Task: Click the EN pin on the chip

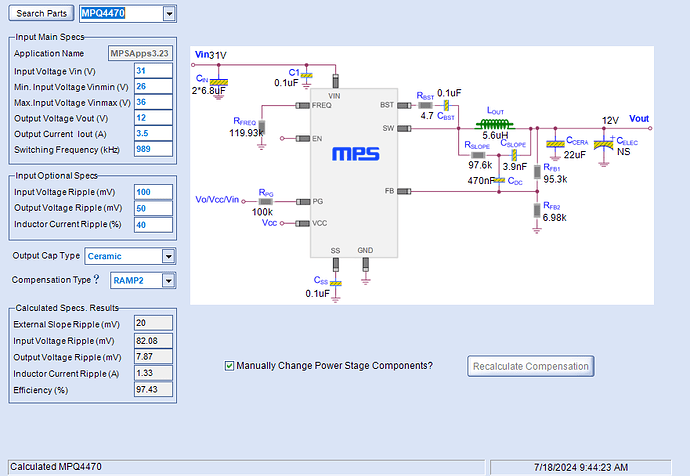Action: click(303, 139)
